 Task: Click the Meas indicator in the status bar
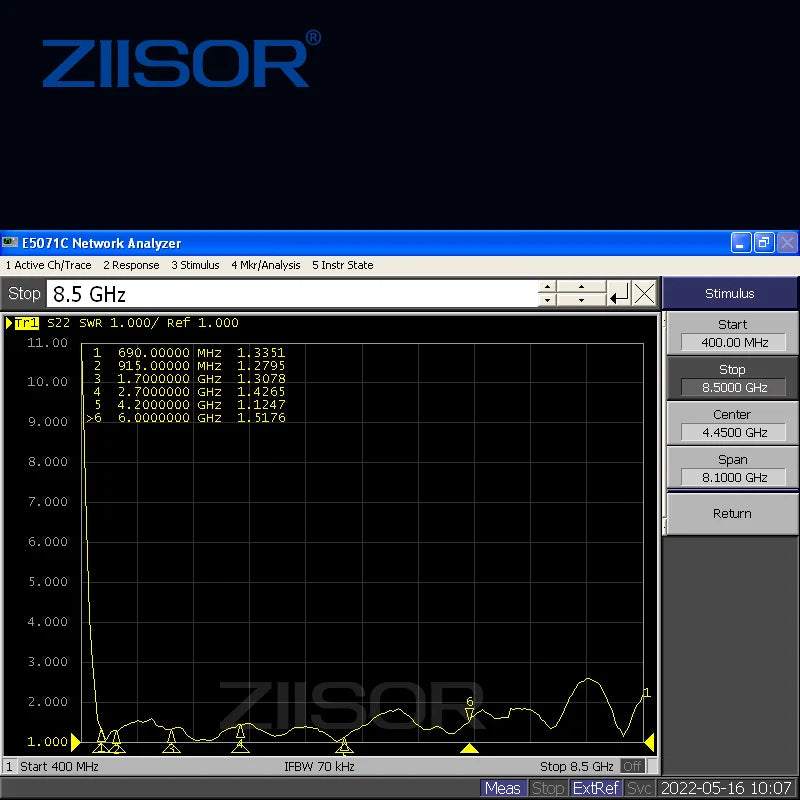tap(503, 788)
